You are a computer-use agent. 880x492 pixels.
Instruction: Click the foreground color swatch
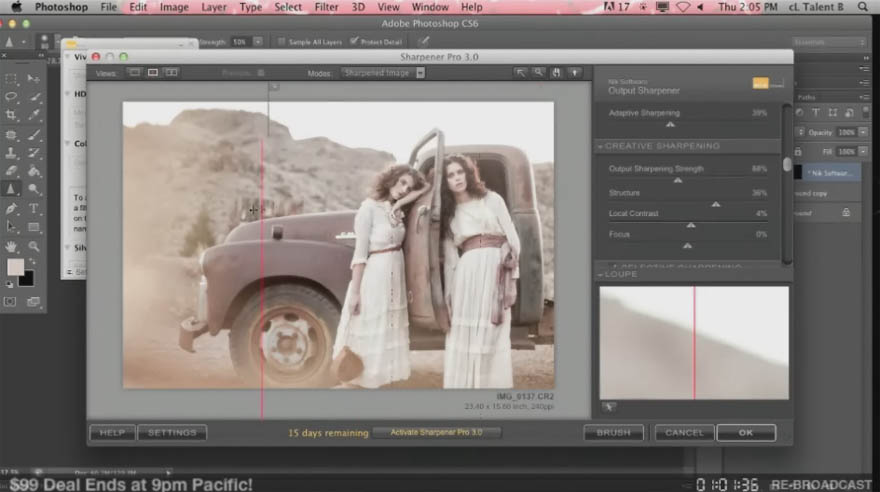(x=15, y=267)
